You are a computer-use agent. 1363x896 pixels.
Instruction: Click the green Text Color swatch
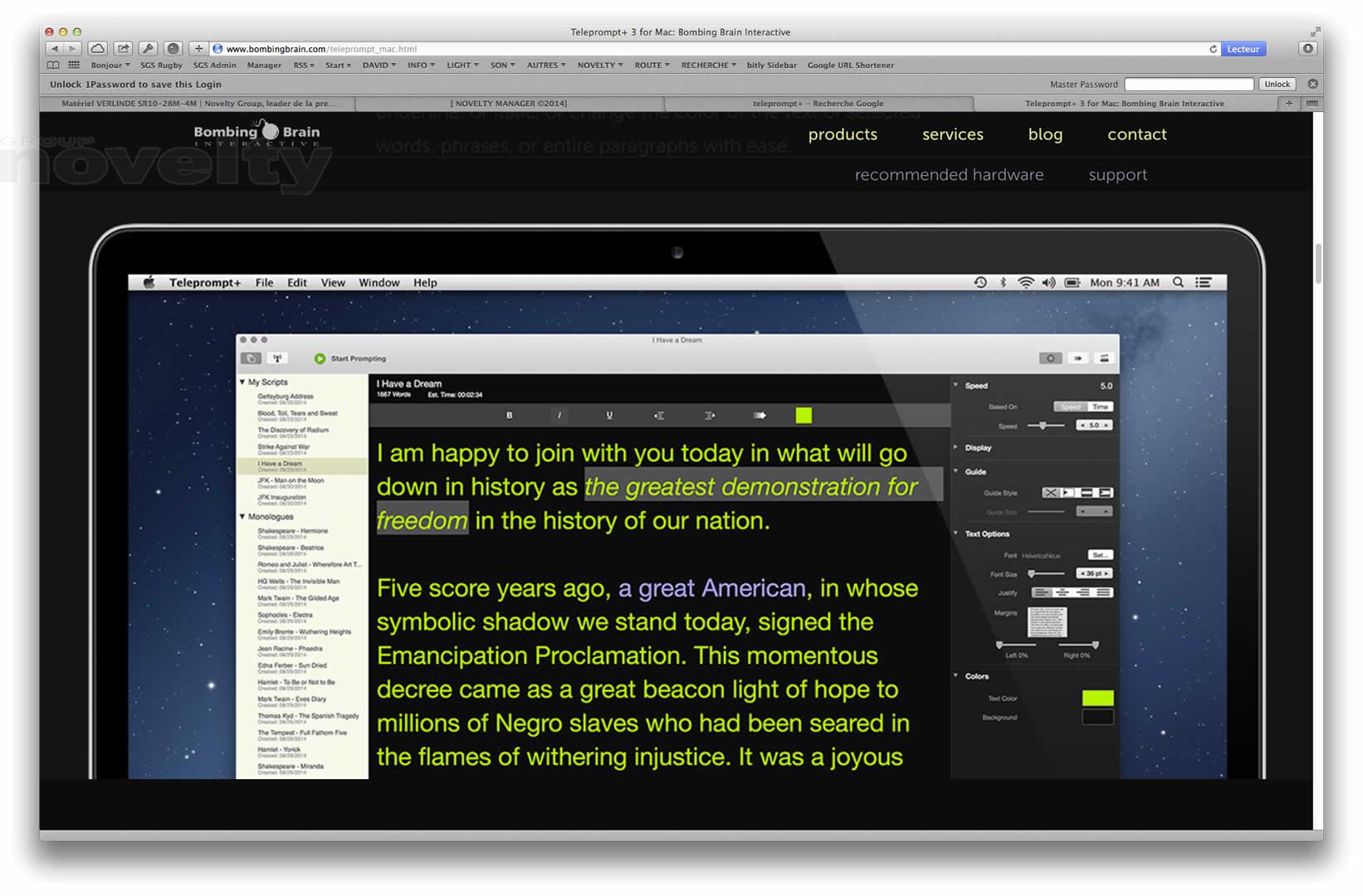click(x=1097, y=698)
